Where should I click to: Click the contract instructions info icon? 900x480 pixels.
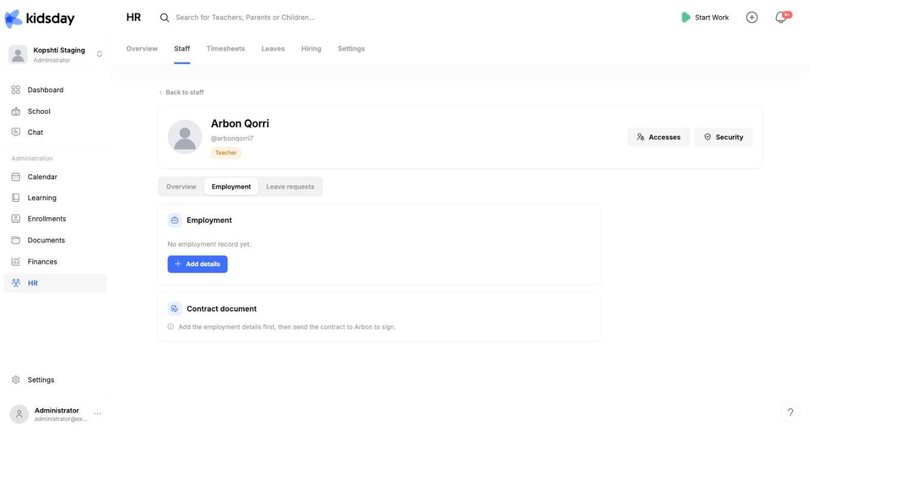tap(170, 327)
